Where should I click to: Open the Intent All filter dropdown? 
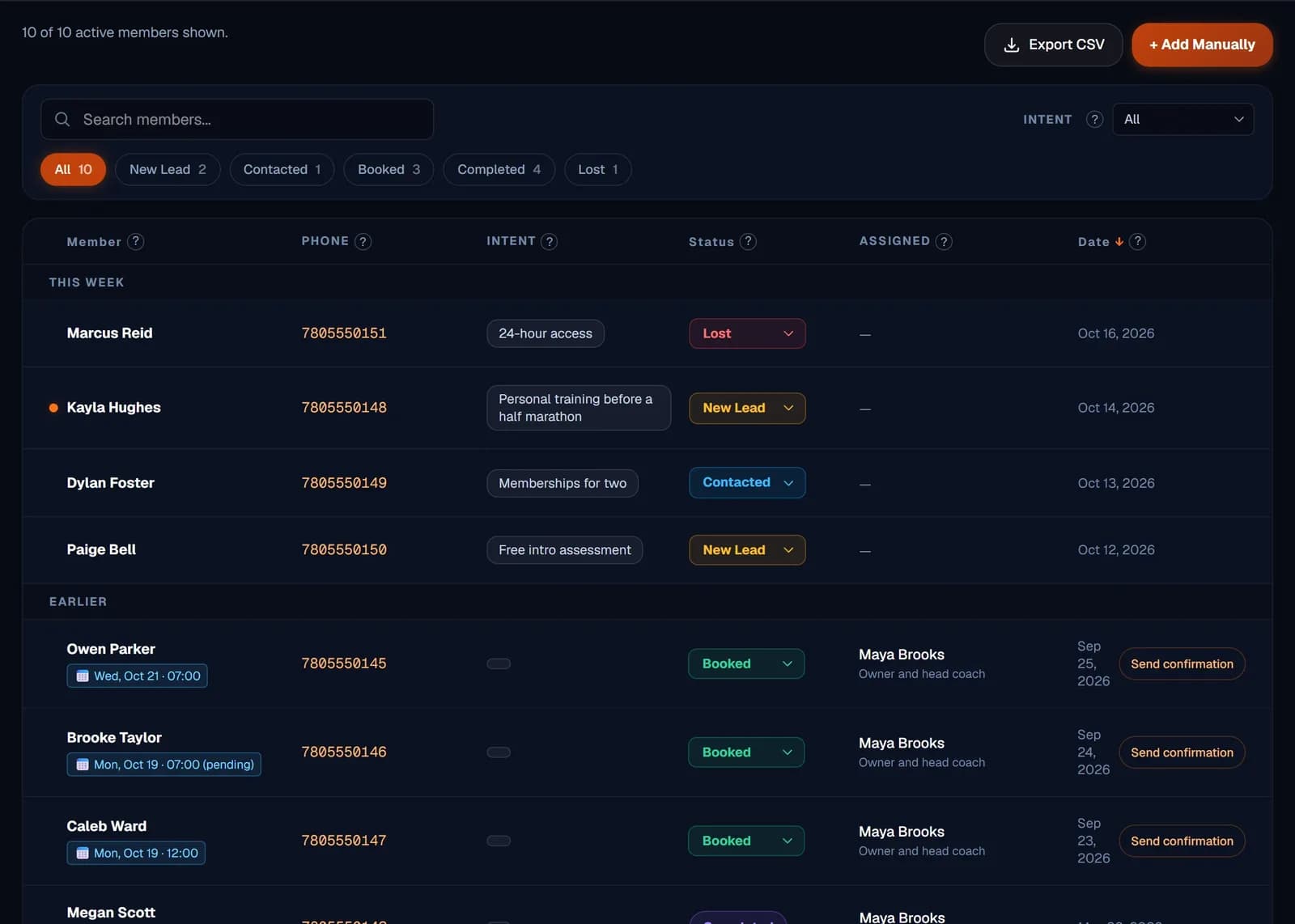point(1183,119)
